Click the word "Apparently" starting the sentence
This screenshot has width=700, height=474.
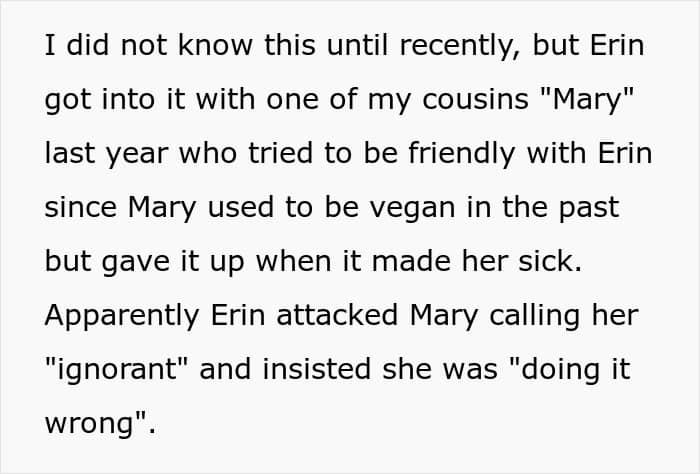point(122,316)
